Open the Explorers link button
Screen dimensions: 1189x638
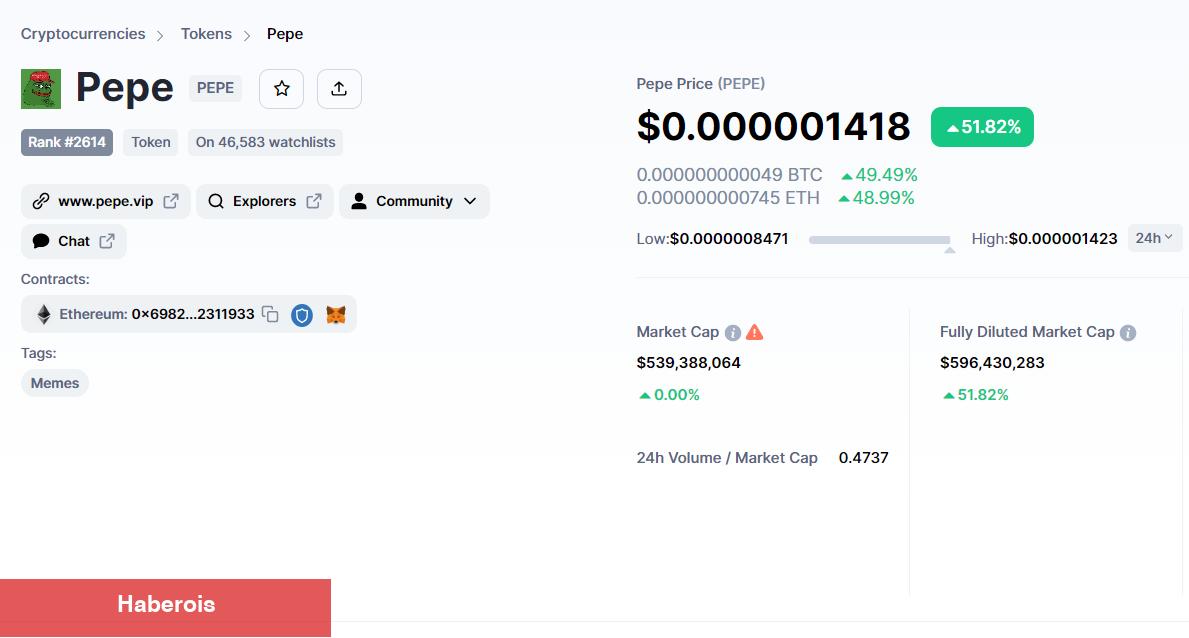coord(265,201)
